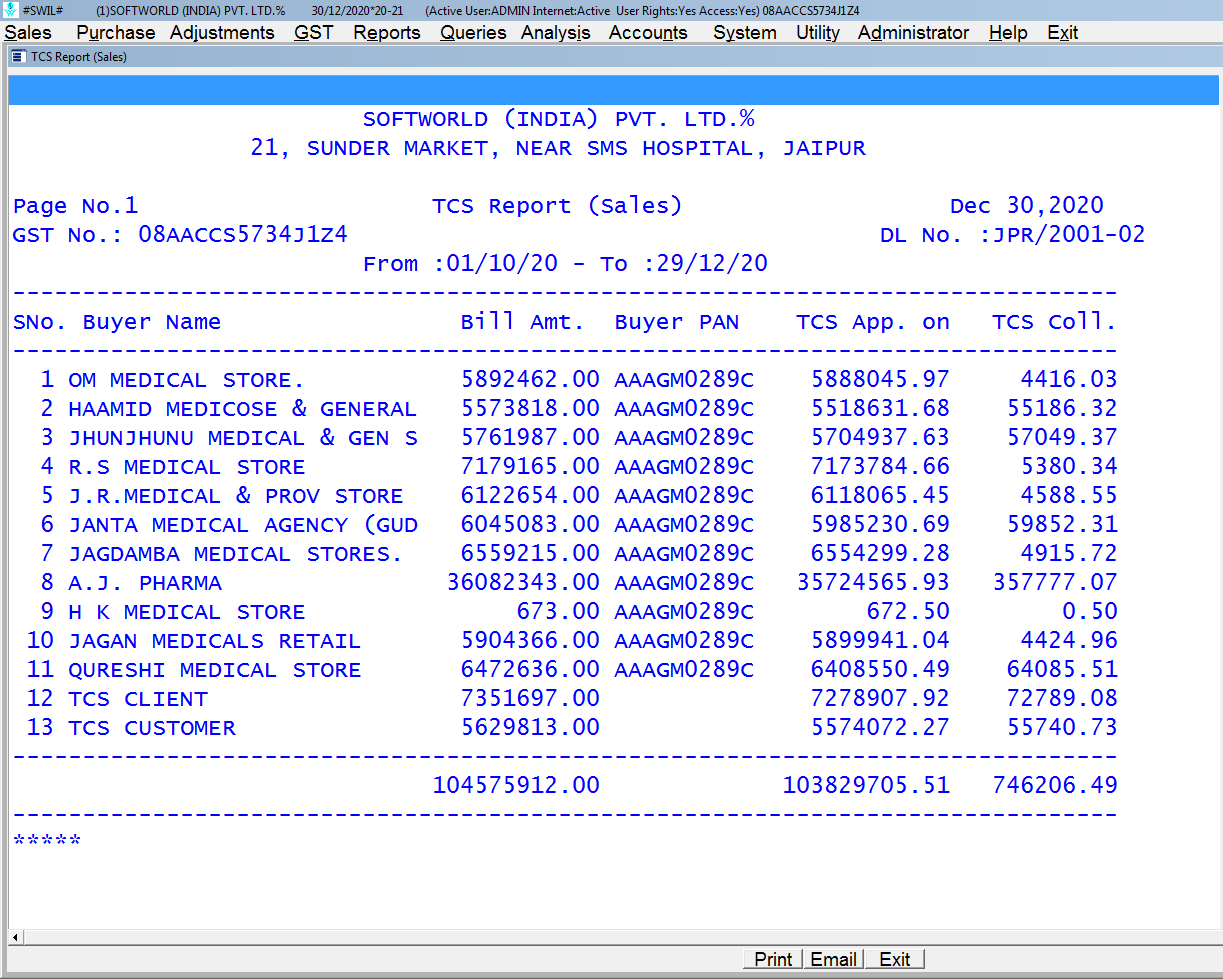The width and height of the screenshot is (1223, 979).
Task: Click the horizontal scrollbar left arrow
Action: 16,937
